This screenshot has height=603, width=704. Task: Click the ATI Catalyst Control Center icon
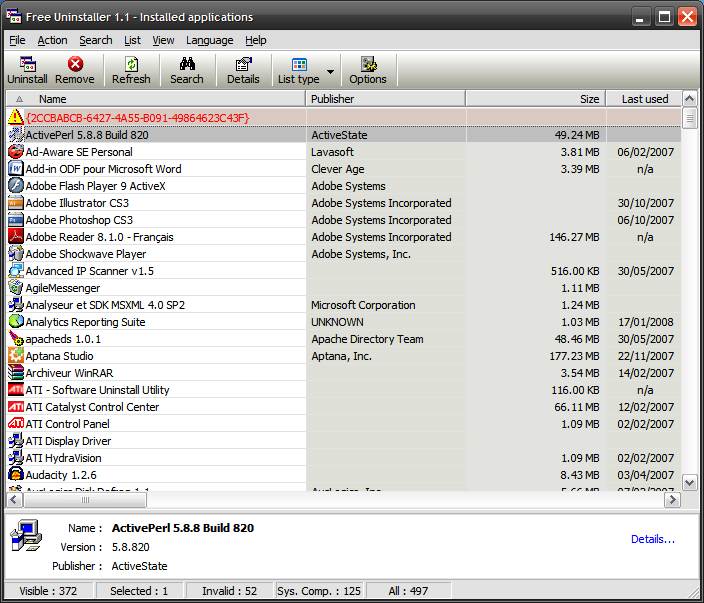16,407
